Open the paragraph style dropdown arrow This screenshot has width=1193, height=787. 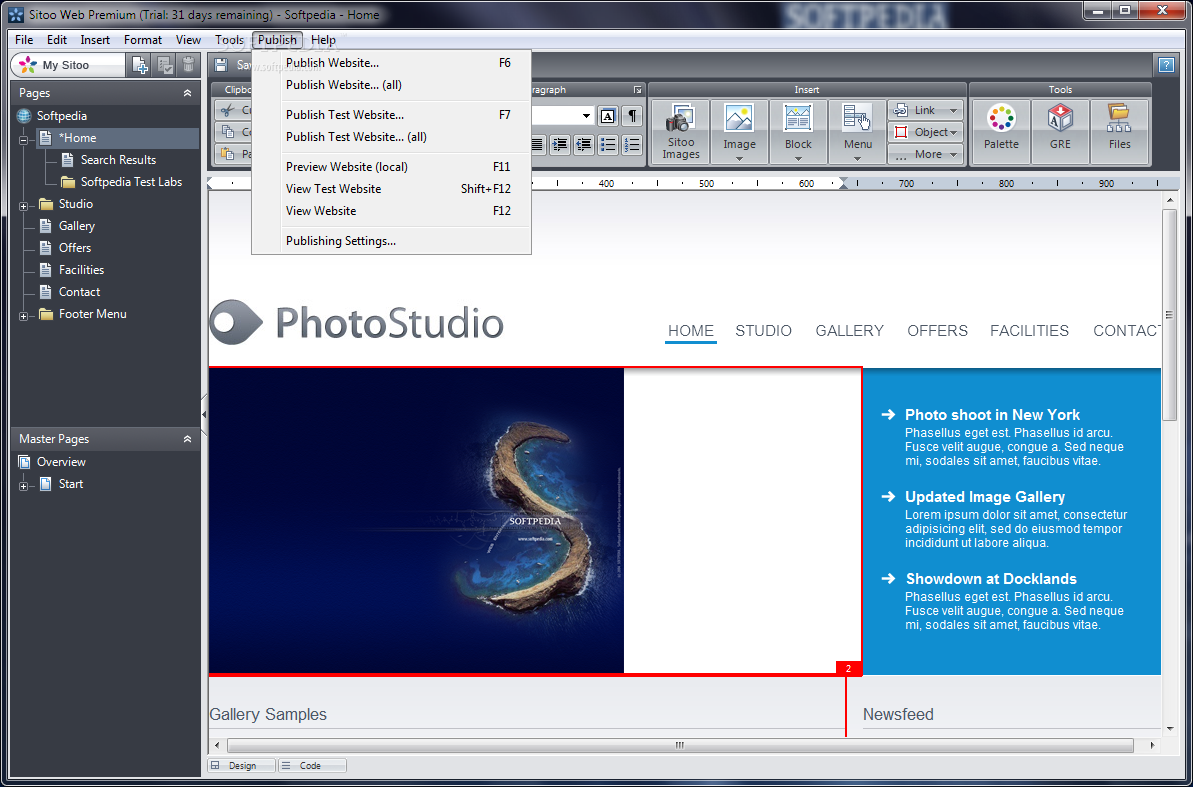tap(587, 116)
